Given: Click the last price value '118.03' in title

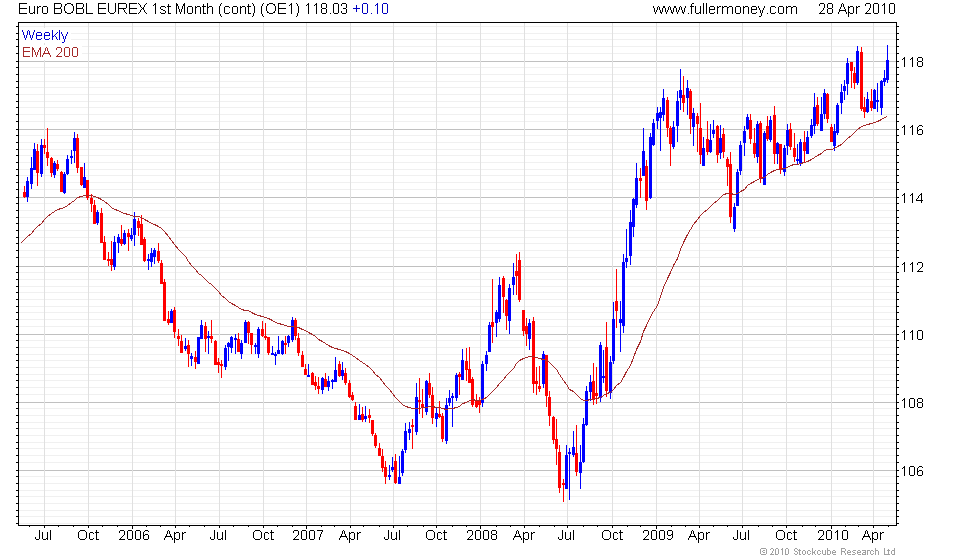Looking at the screenshot, I should coord(326,9).
